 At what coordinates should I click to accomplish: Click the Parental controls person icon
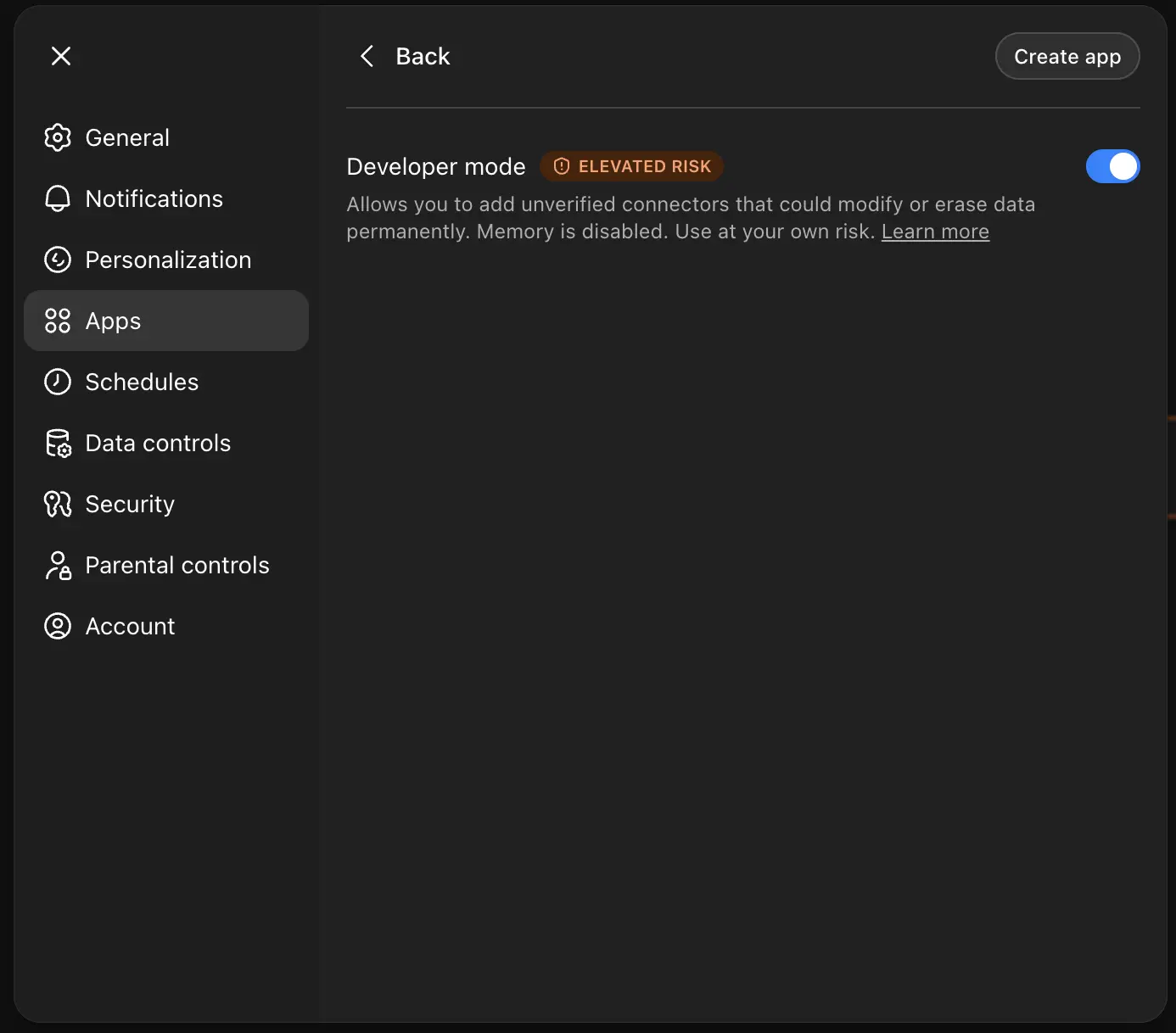click(58, 565)
